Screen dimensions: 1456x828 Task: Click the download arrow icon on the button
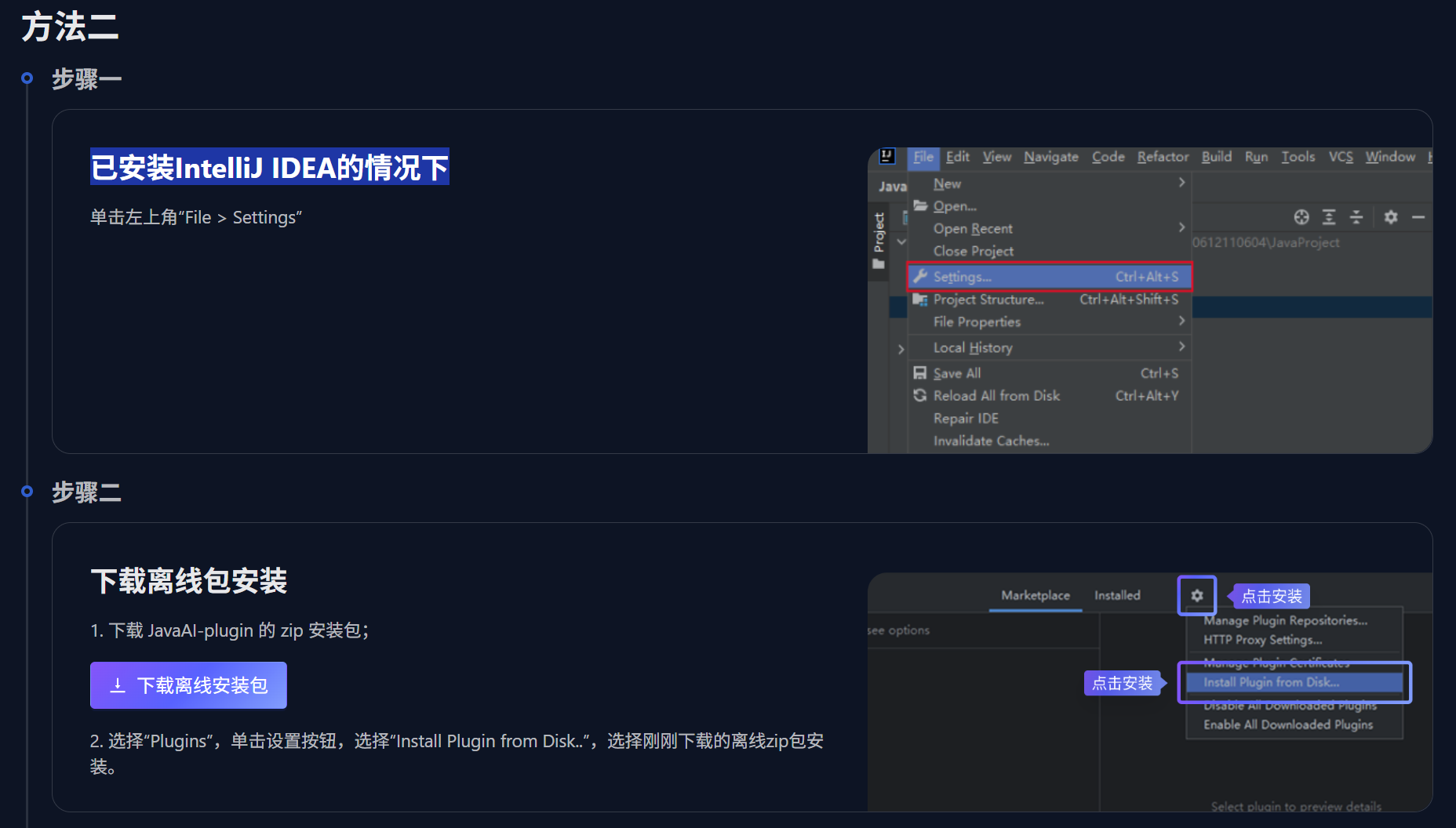[118, 685]
